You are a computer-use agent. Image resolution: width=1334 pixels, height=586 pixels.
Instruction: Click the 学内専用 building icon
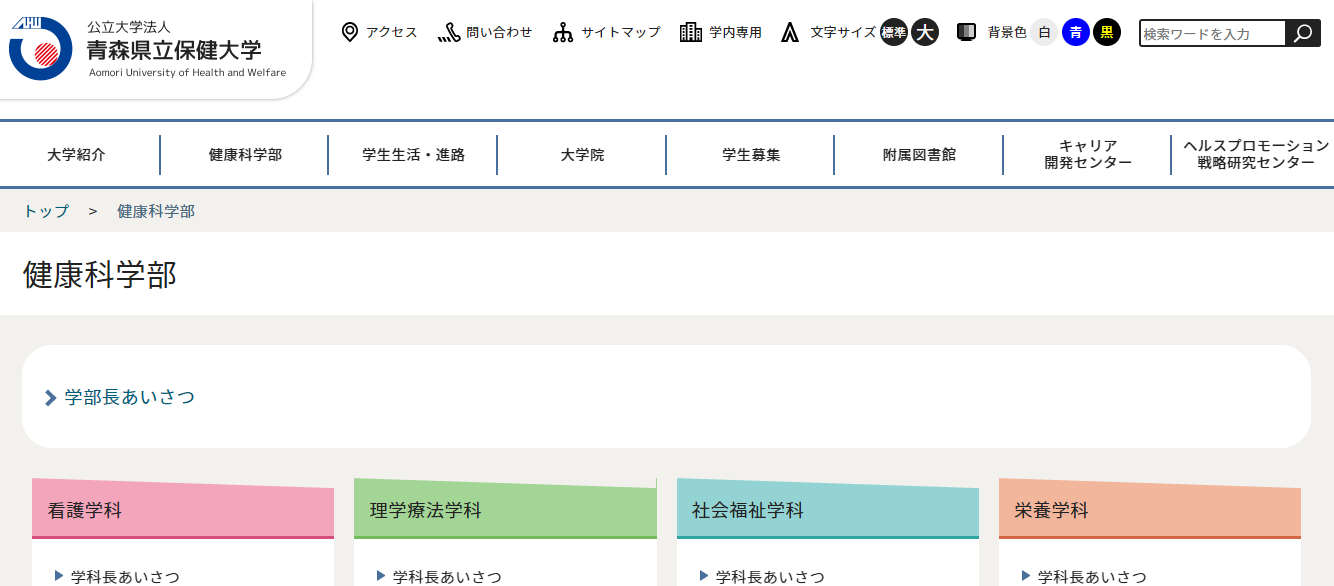[x=691, y=33]
